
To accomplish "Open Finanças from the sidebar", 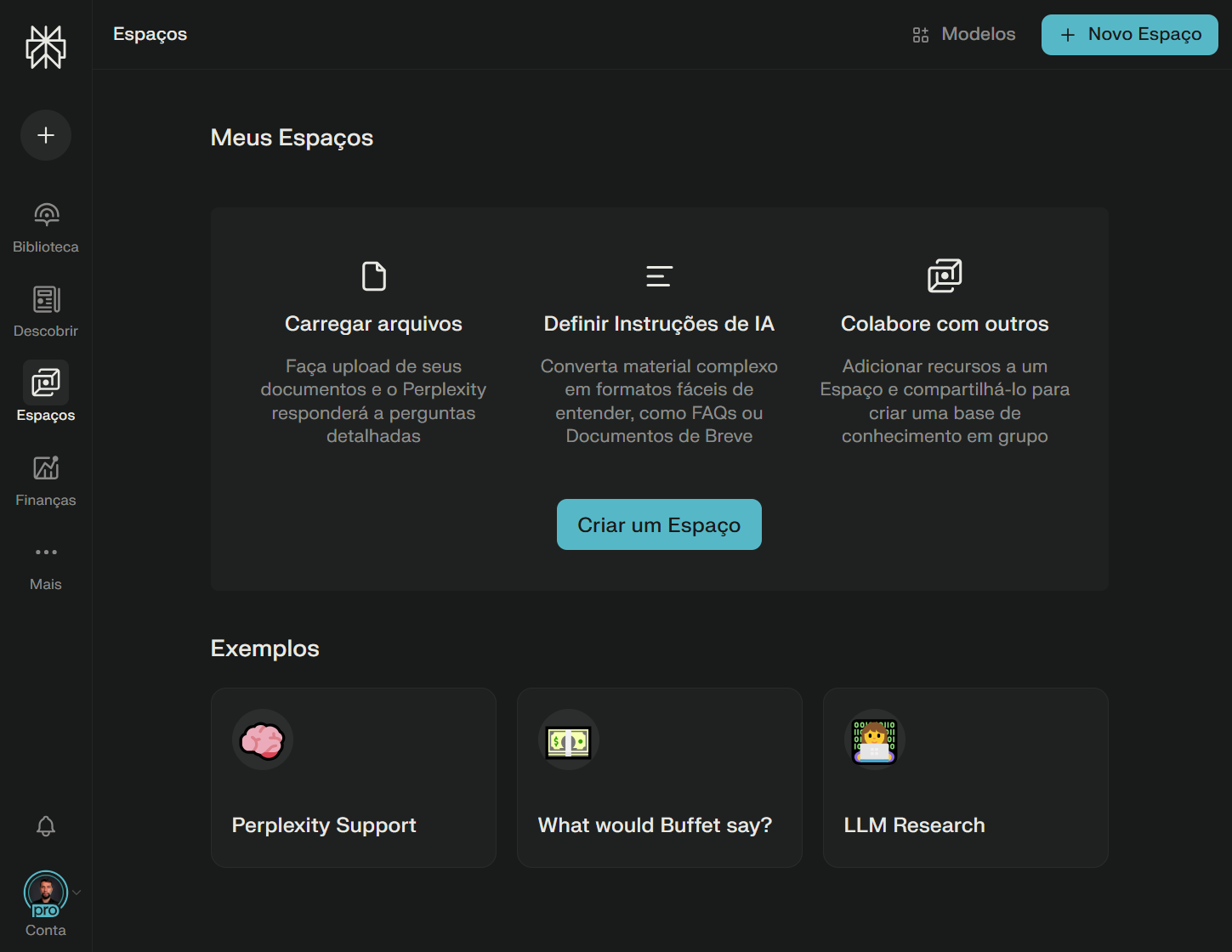I will (x=46, y=480).
